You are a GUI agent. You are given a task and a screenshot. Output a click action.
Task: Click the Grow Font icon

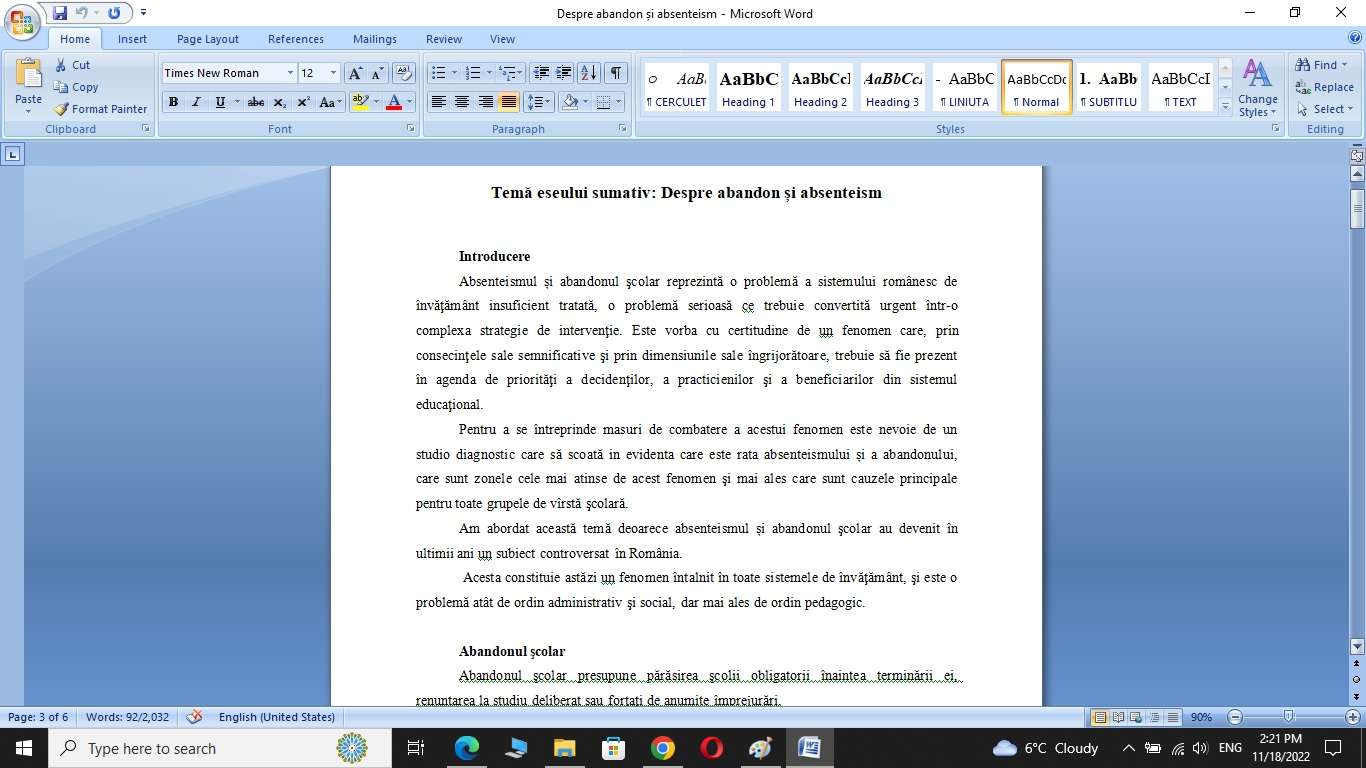pos(355,73)
